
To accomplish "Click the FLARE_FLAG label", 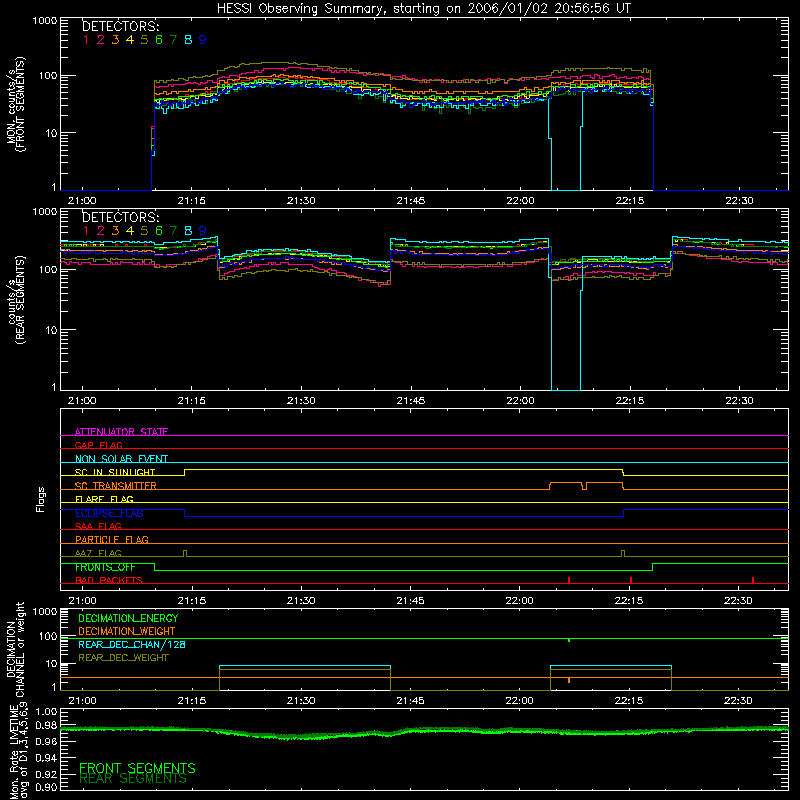I will pos(104,499).
